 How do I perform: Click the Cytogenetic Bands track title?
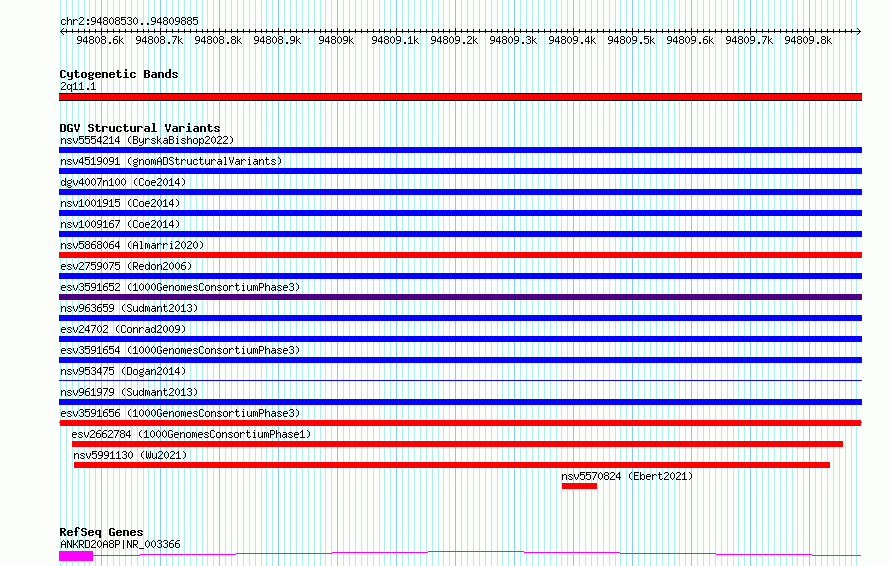119,74
